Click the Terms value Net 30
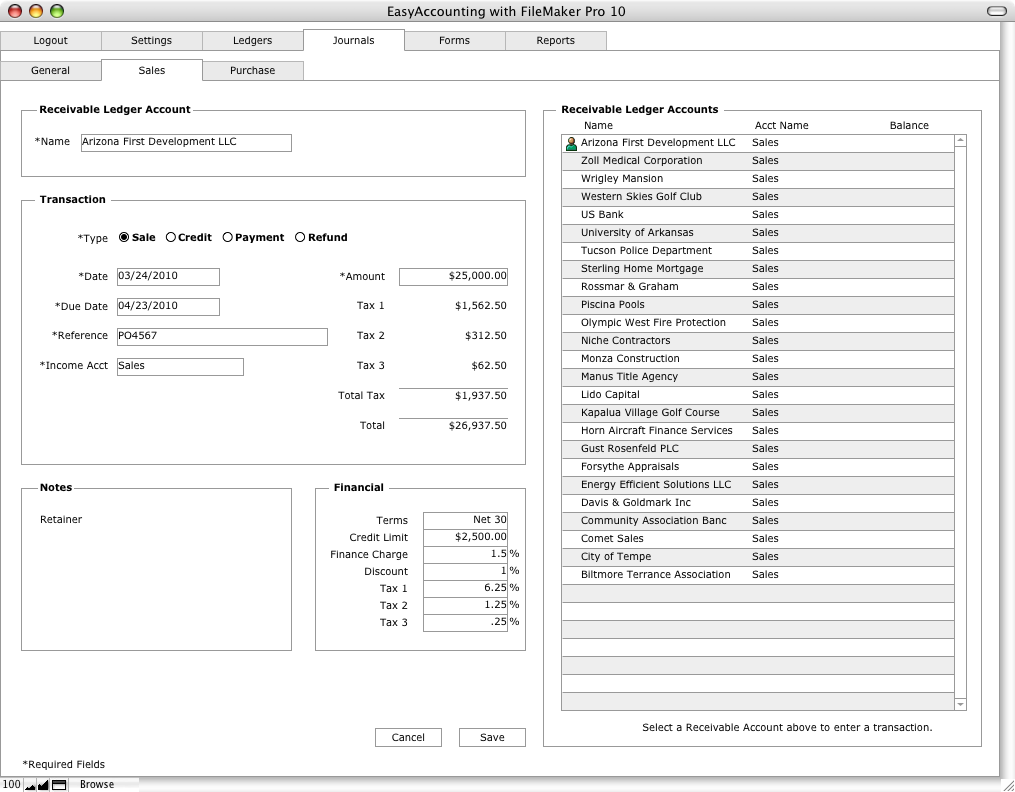Viewport: 1015px width, 792px height. coord(465,520)
